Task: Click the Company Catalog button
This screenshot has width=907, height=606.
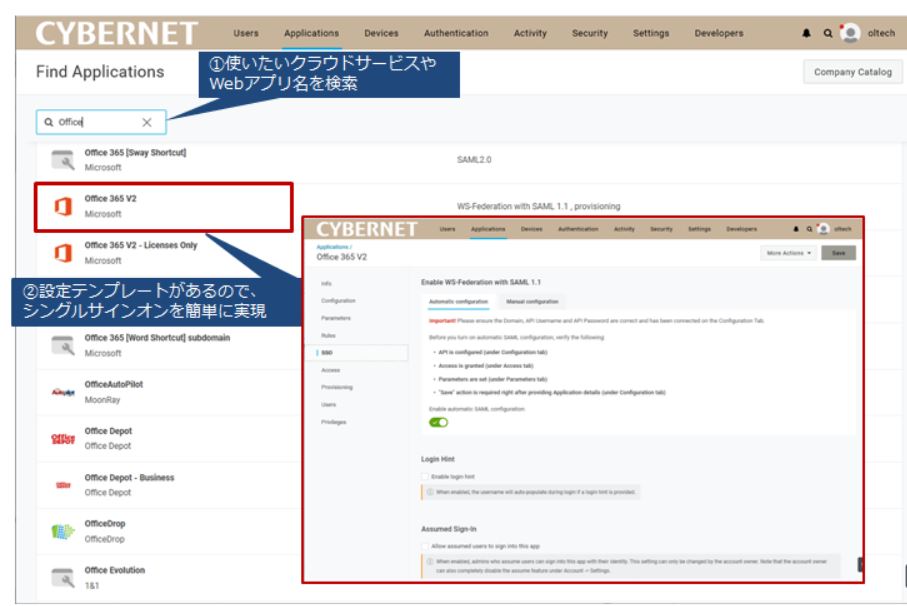Action: [x=852, y=72]
